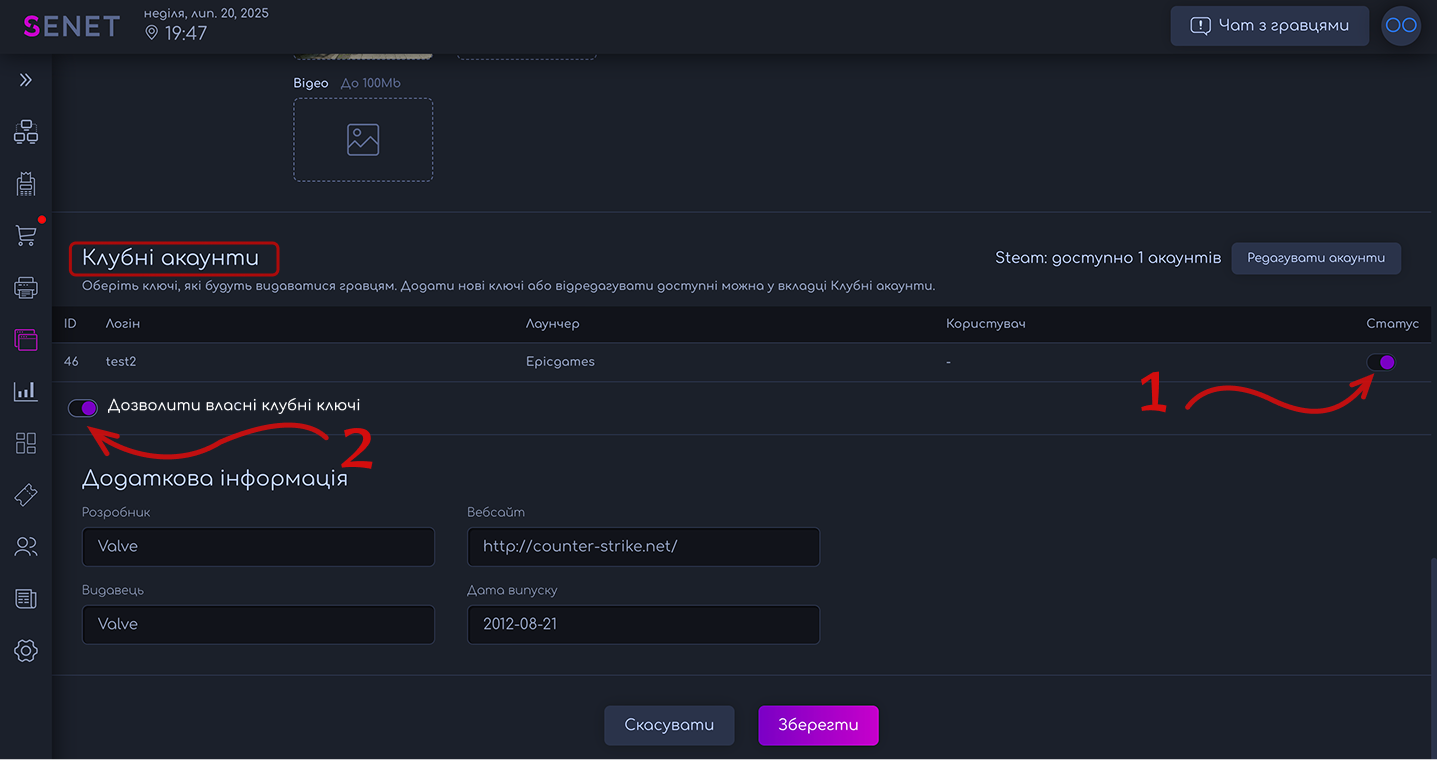Click the 'Редагувати акаунти' button
1438x760 pixels.
pos(1316,258)
